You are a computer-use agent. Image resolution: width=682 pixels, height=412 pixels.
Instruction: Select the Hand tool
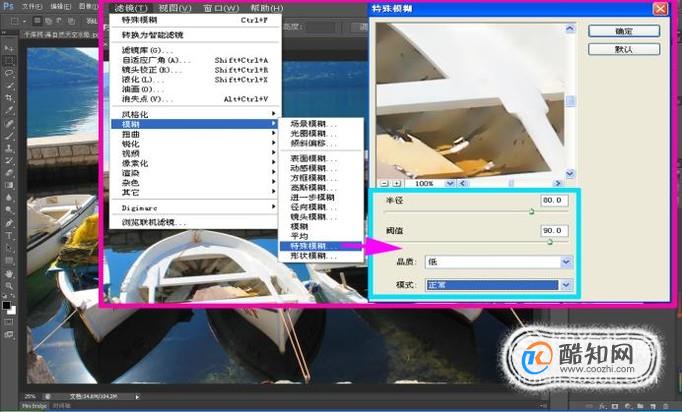(x=9, y=274)
